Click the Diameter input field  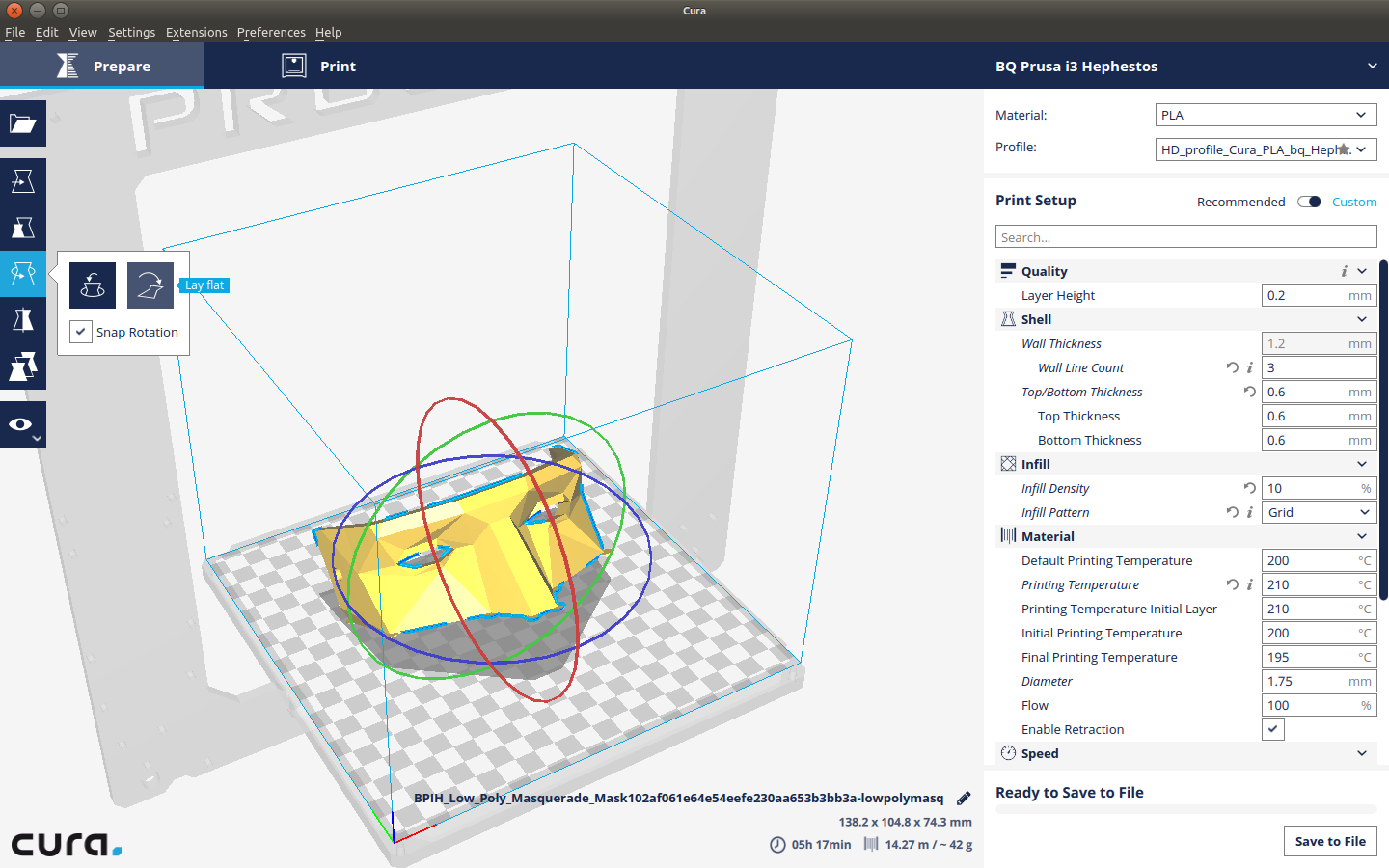point(1319,681)
